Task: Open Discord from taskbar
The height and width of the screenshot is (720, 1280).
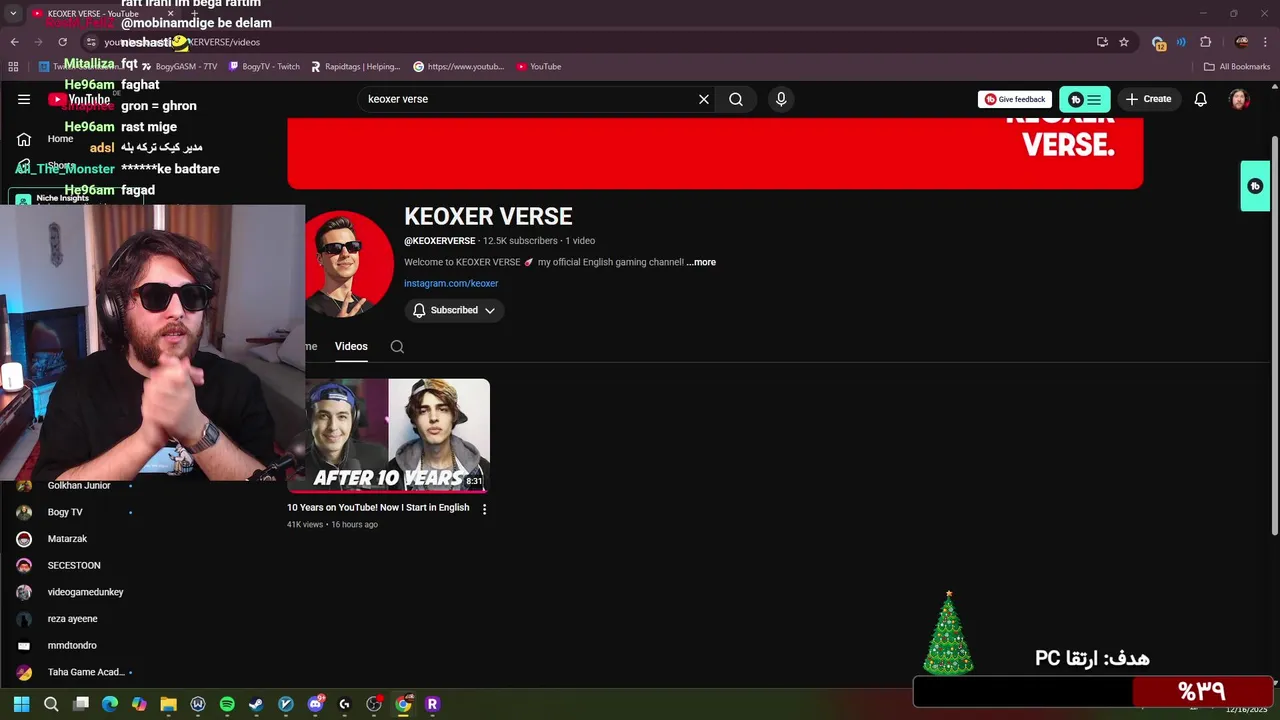Action: click(x=315, y=704)
